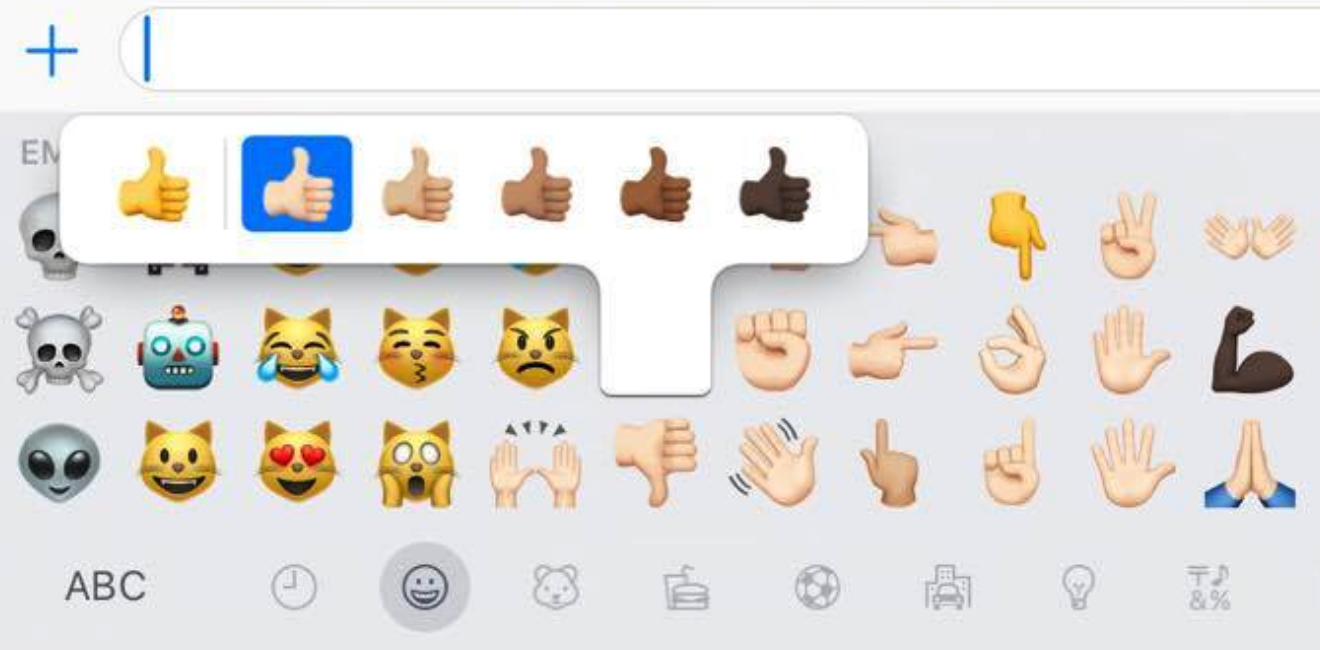Switch to Animals & Nature emoji category
The height and width of the screenshot is (650, 1320).
click(555, 587)
